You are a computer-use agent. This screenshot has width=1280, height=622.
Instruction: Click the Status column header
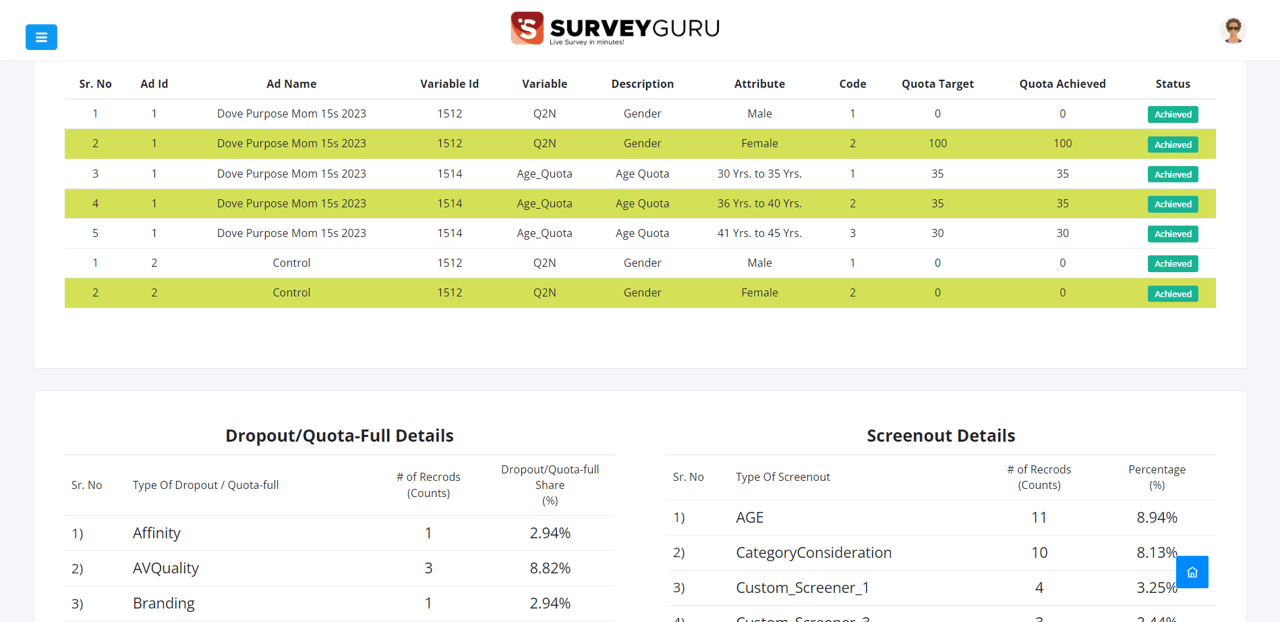(x=1172, y=84)
